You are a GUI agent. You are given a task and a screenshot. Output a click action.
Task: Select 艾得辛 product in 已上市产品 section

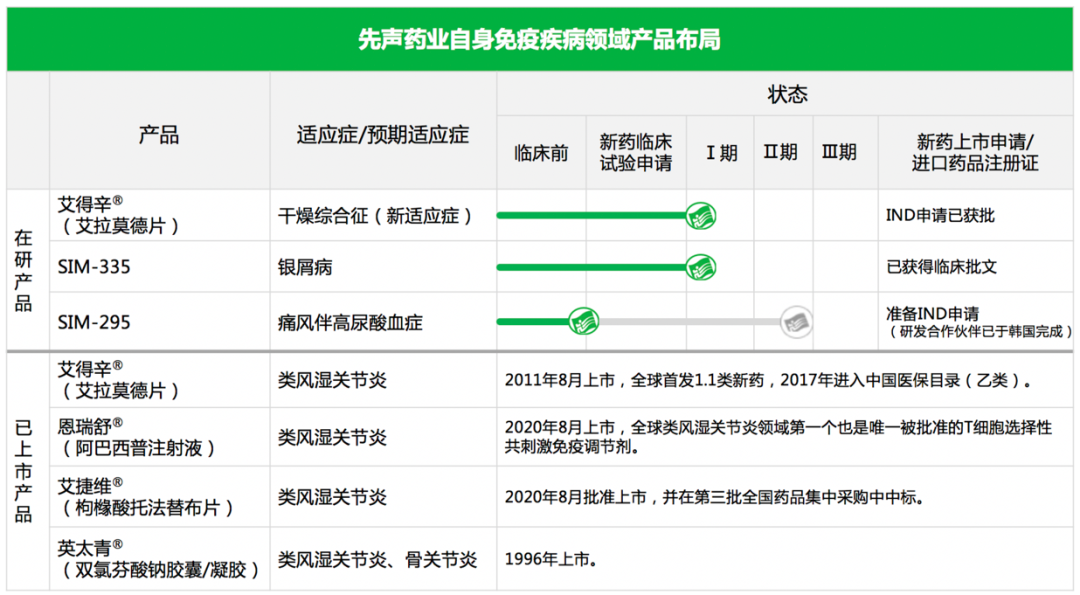pyautogui.click(x=118, y=380)
